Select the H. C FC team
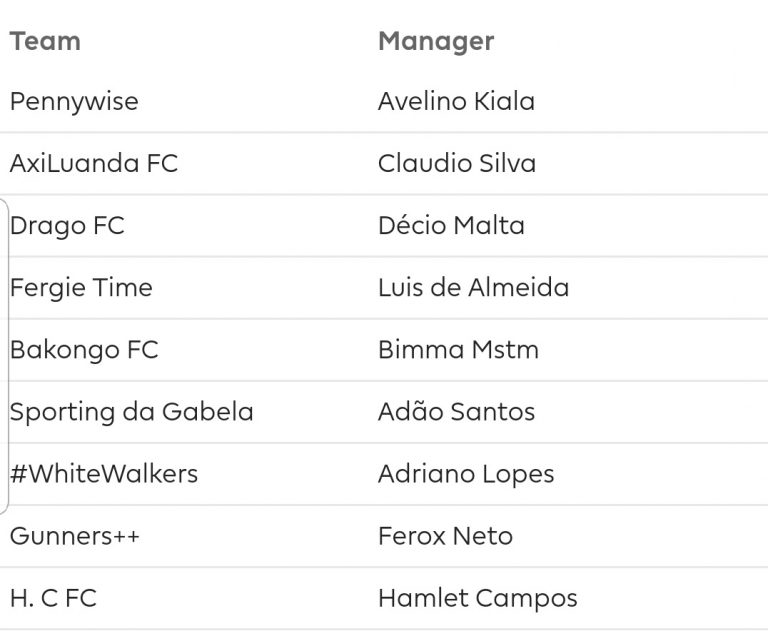The image size is (768, 631). coord(53,598)
